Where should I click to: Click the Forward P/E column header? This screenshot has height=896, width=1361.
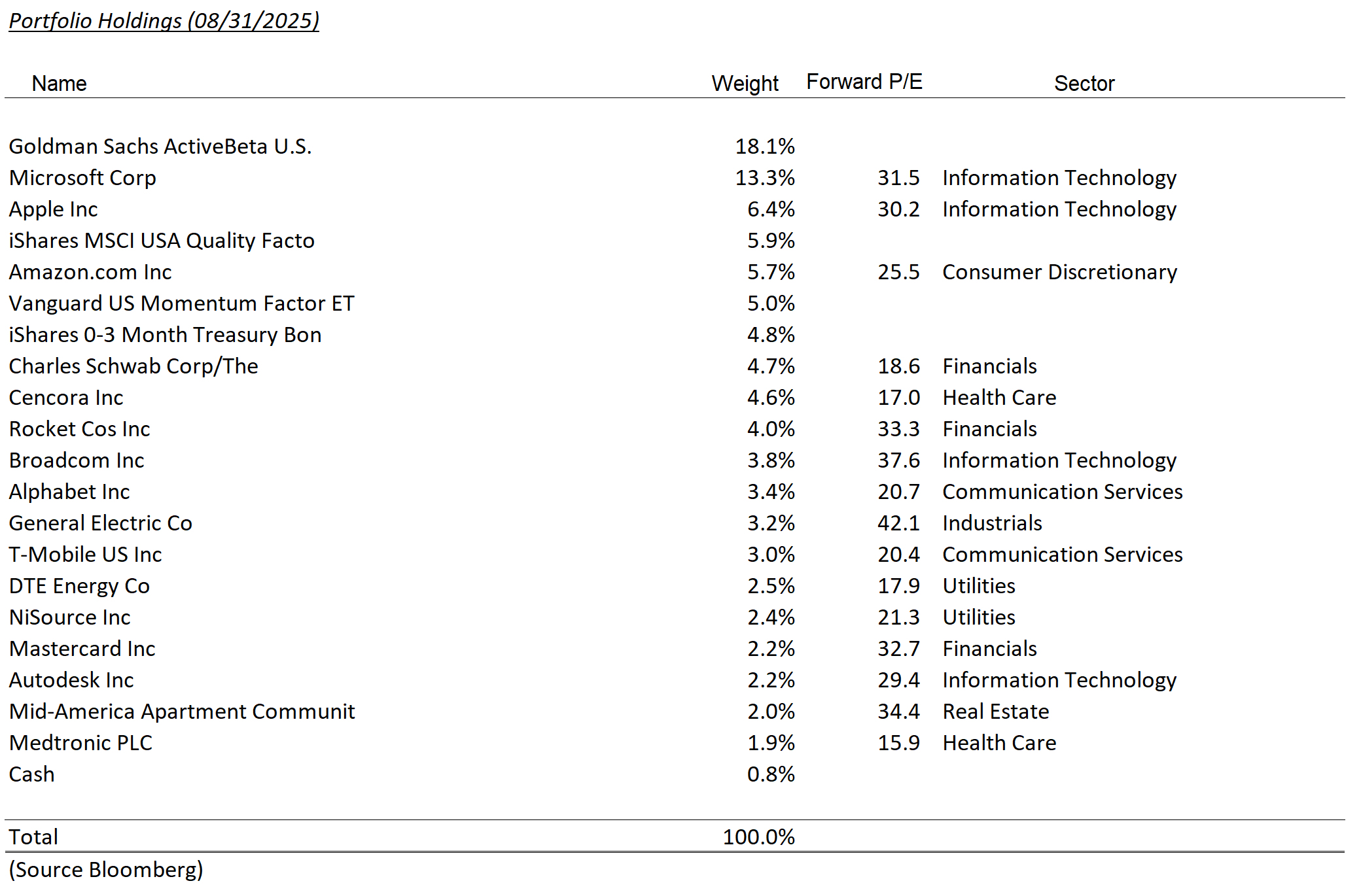pyautogui.click(x=864, y=82)
